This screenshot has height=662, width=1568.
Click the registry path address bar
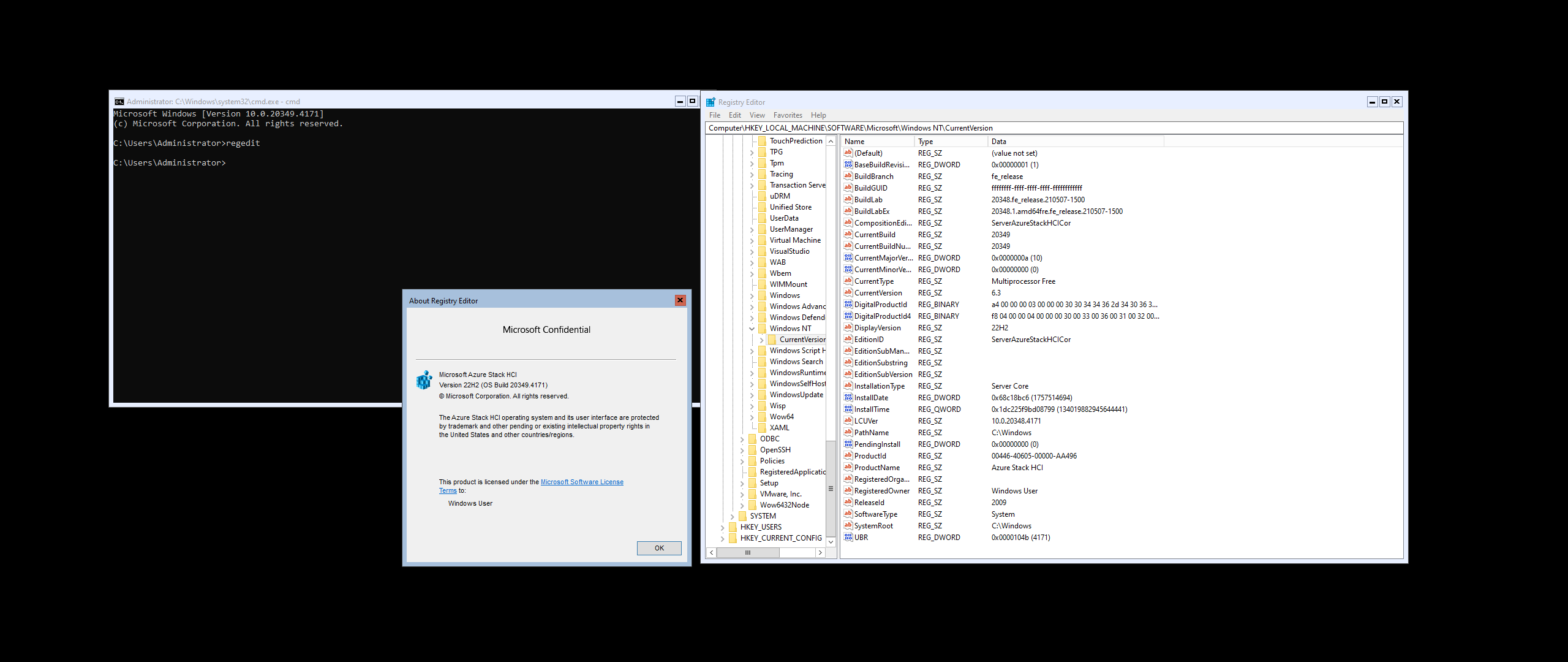pos(1054,128)
